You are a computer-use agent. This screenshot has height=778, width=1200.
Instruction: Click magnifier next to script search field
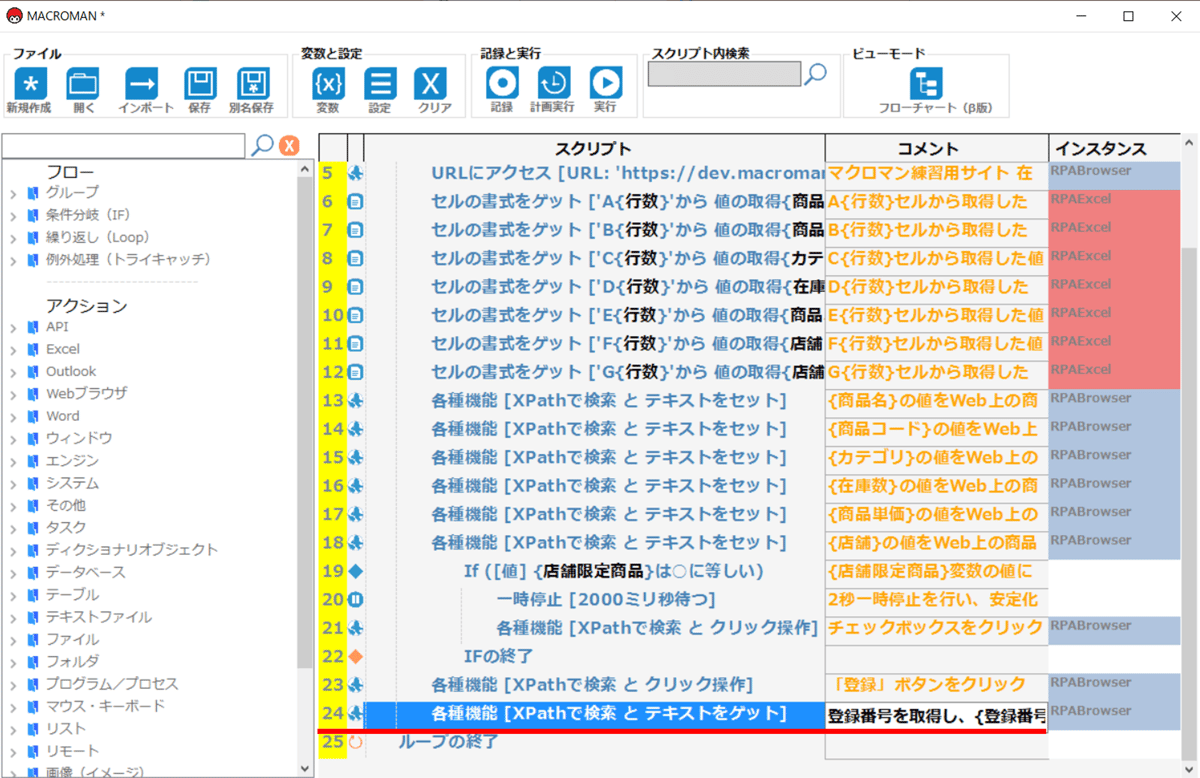point(816,73)
